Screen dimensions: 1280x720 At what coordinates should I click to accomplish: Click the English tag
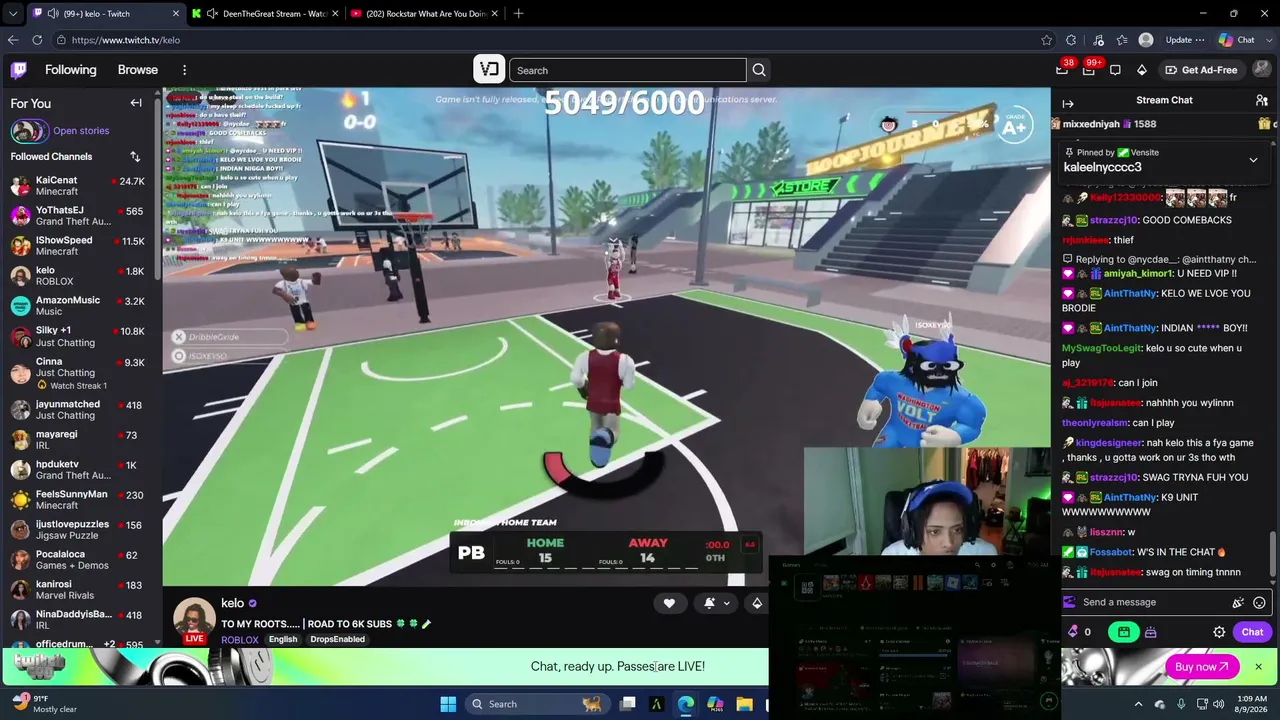pyautogui.click(x=283, y=640)
